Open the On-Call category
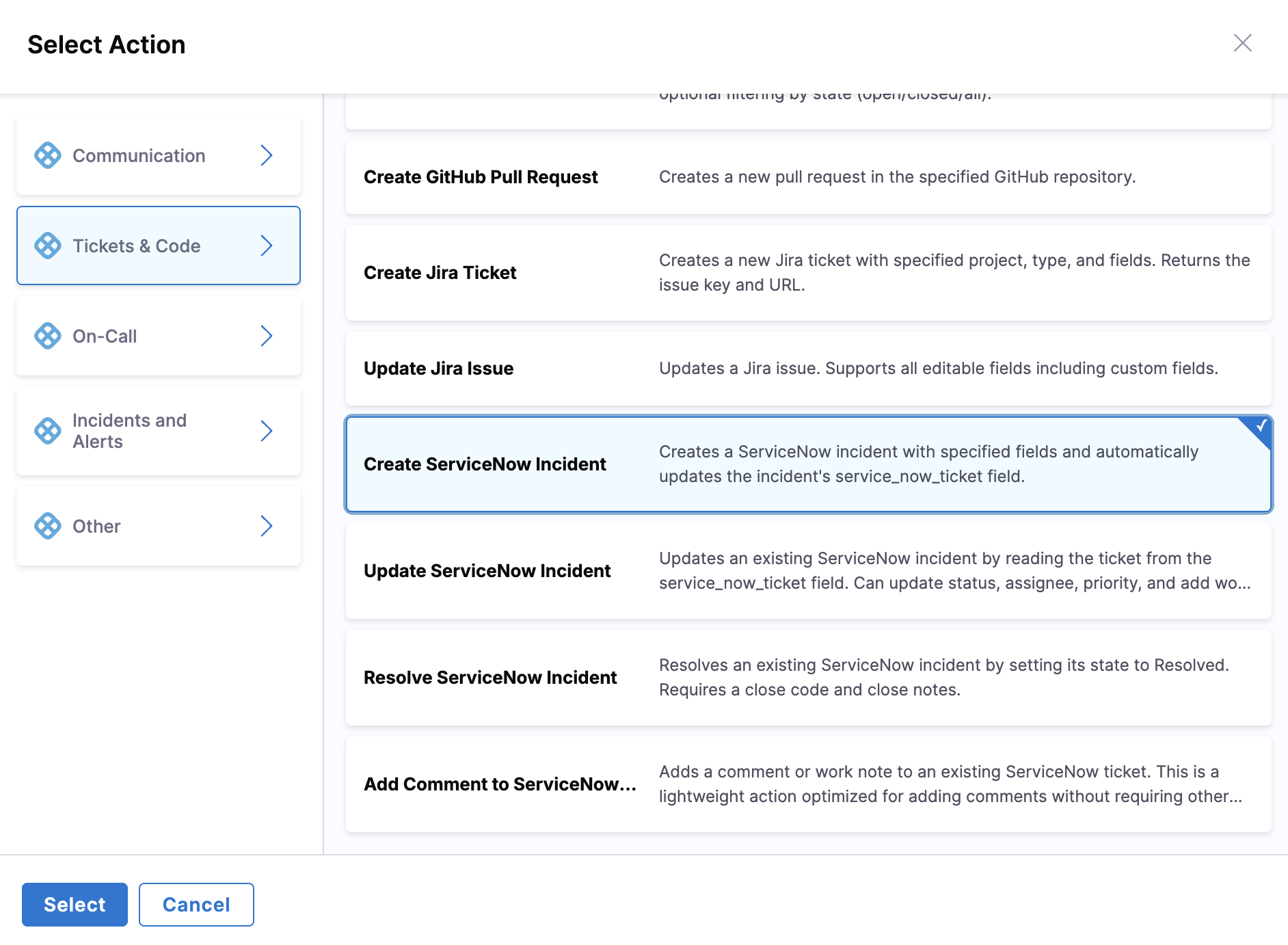Viewport: 1288px width, 945px height. (x=159, y=336)
